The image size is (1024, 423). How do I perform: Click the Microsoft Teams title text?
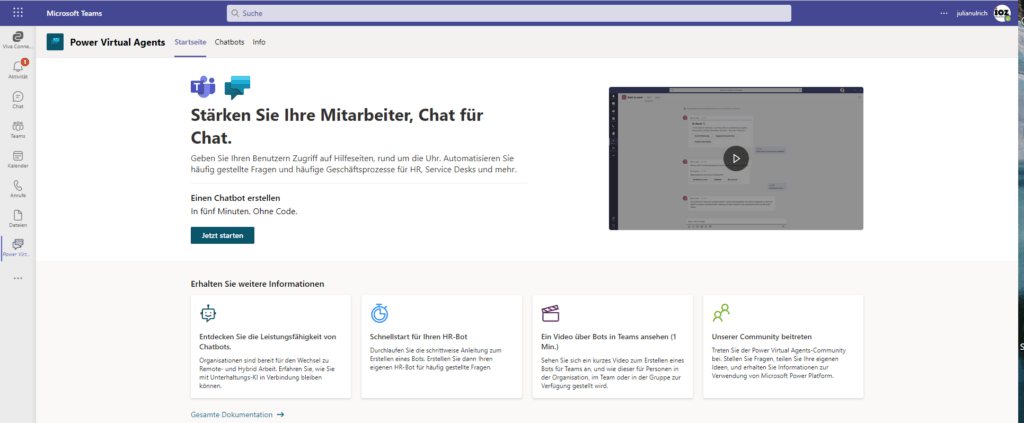click(74, 13)
